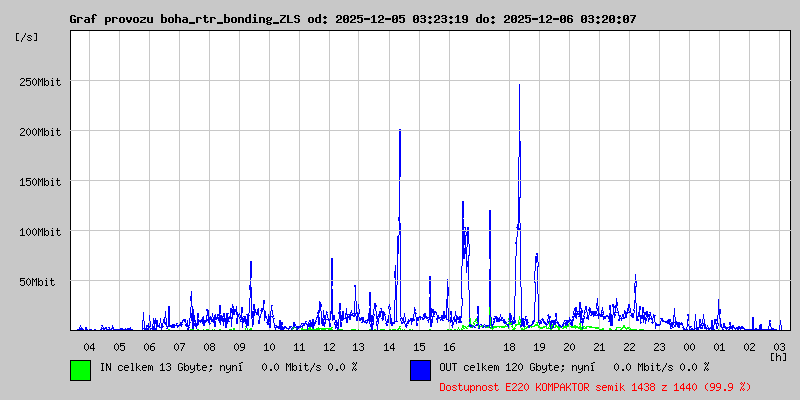This screenshot has height=400, width=800.
Task: Click the '[/s]' unit label at top left
Action: pyautogui.click(x=27, y=36)
